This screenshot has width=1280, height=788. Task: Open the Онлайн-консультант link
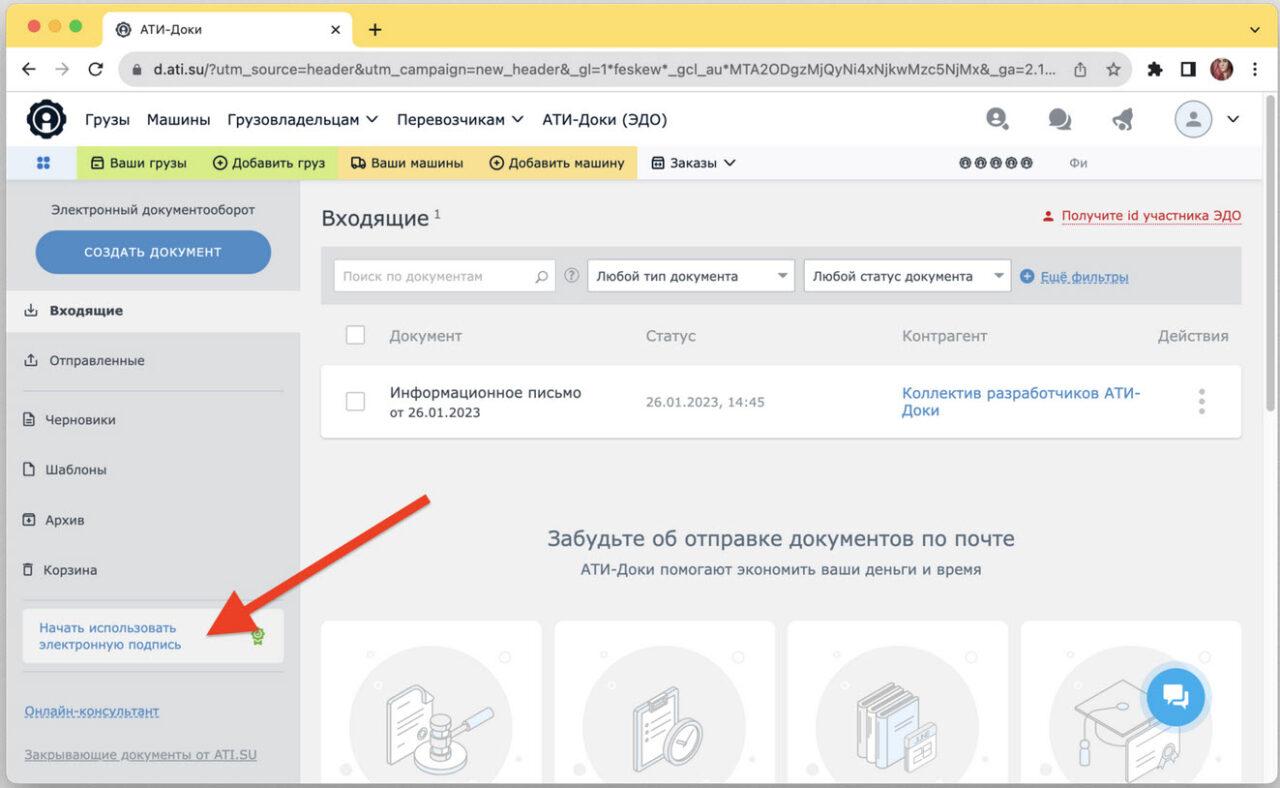click(92, 711)
